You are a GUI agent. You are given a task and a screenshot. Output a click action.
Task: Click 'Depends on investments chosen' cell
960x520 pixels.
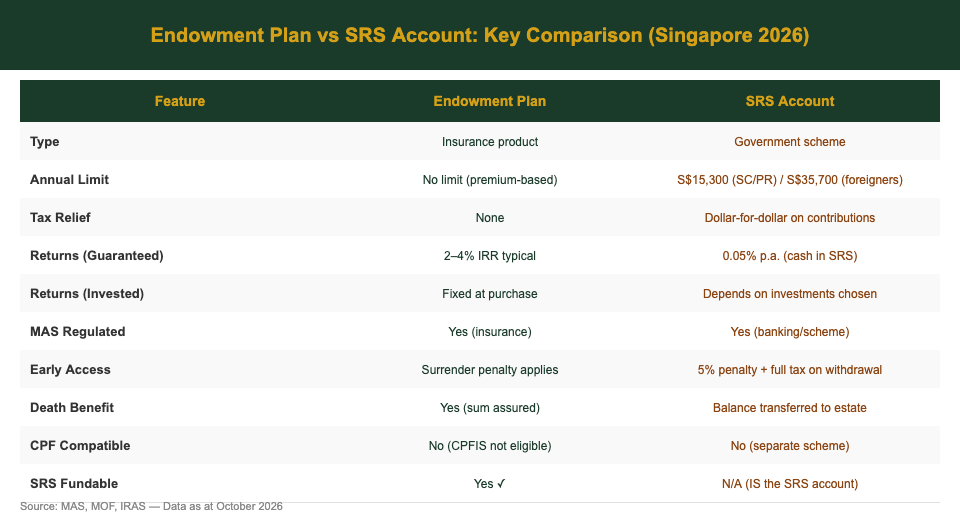[x=790, y=293]
